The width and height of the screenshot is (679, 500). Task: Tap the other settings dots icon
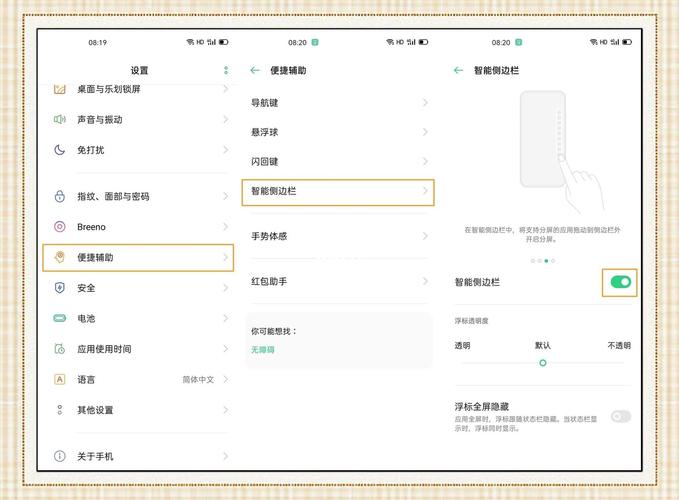59,410
